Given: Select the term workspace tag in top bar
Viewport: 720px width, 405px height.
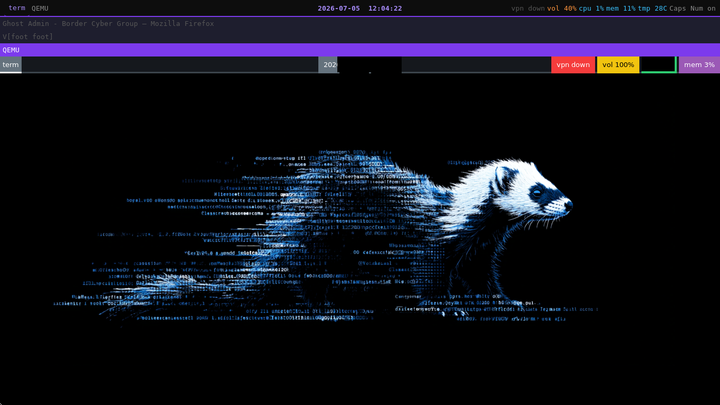Looking at the screenshot, I should [17, 8].
